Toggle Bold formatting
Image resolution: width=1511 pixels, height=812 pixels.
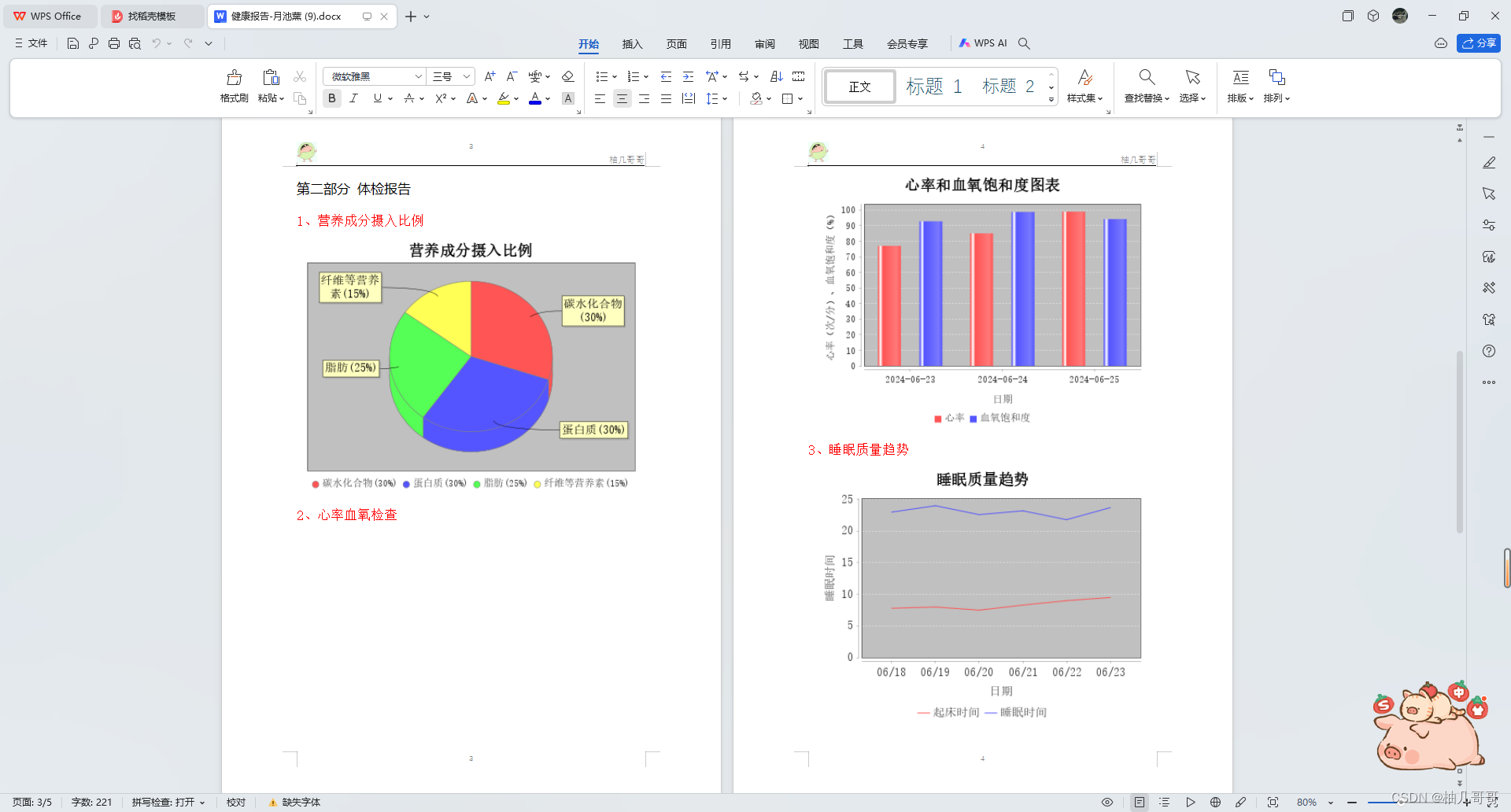(332, 98)
